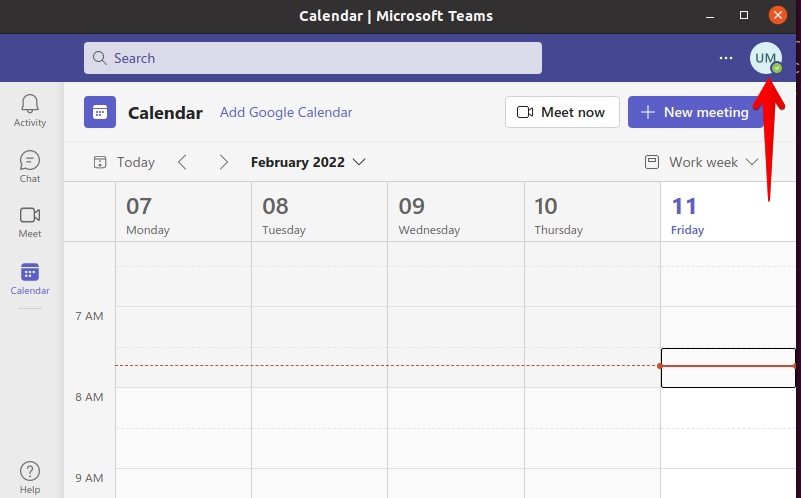Click Add Google Calendar link
The width and height of the screenshot is (801, 498).
(286, 112)
